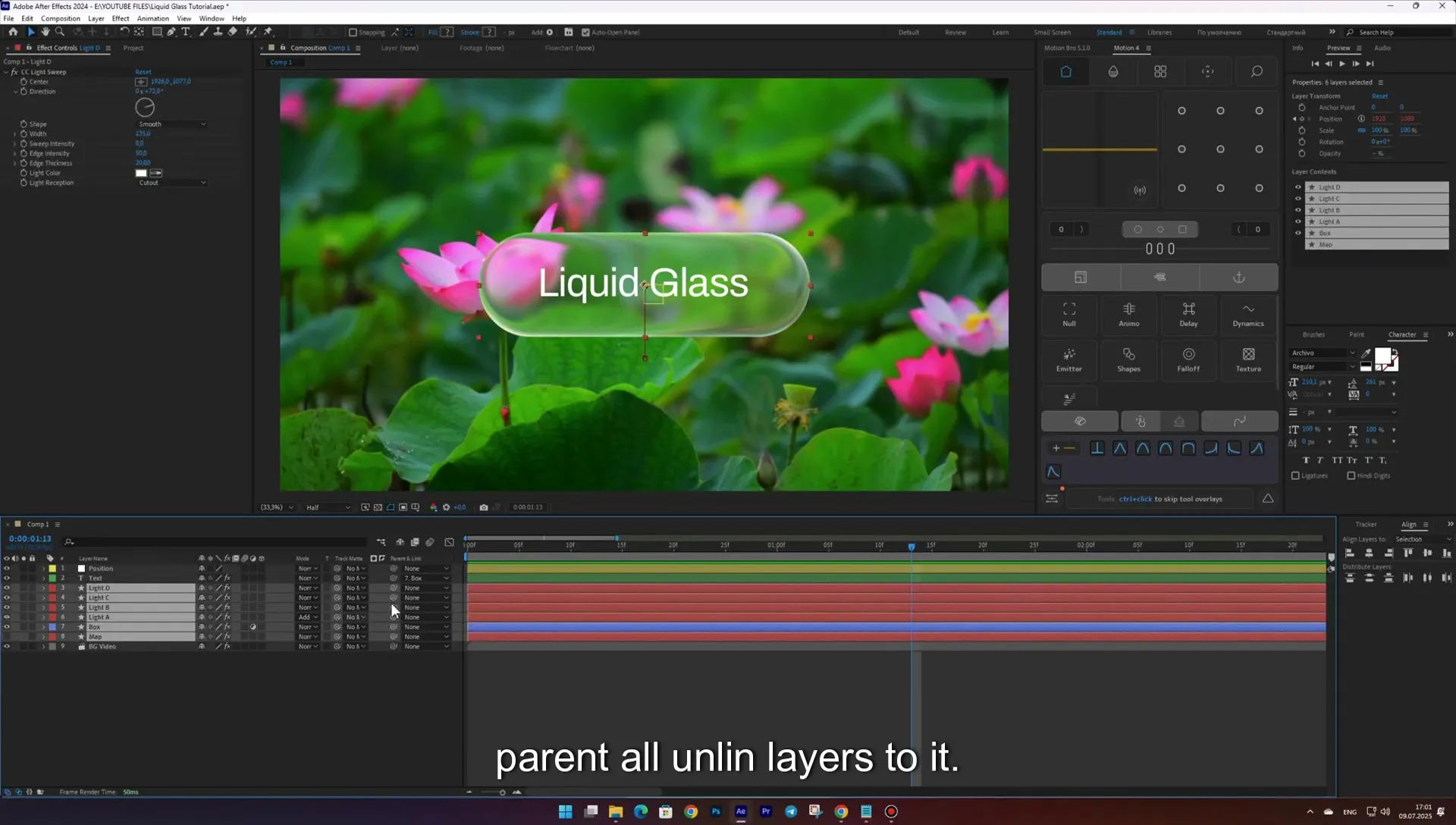Take snapshot with viewer camera icon
Image resolution: width=1456 pixels, height=825 pixels.
tap(484, 507)
